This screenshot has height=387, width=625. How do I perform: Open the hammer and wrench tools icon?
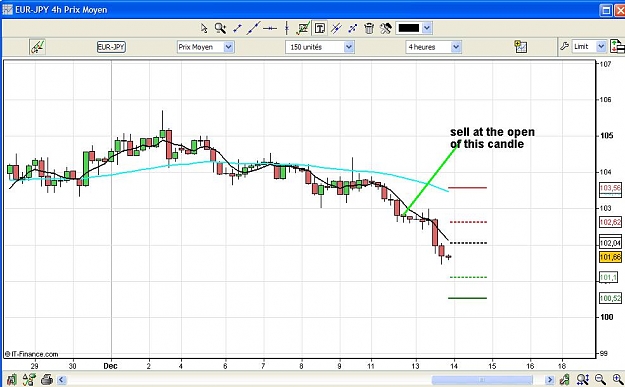[x=385, y=28]
